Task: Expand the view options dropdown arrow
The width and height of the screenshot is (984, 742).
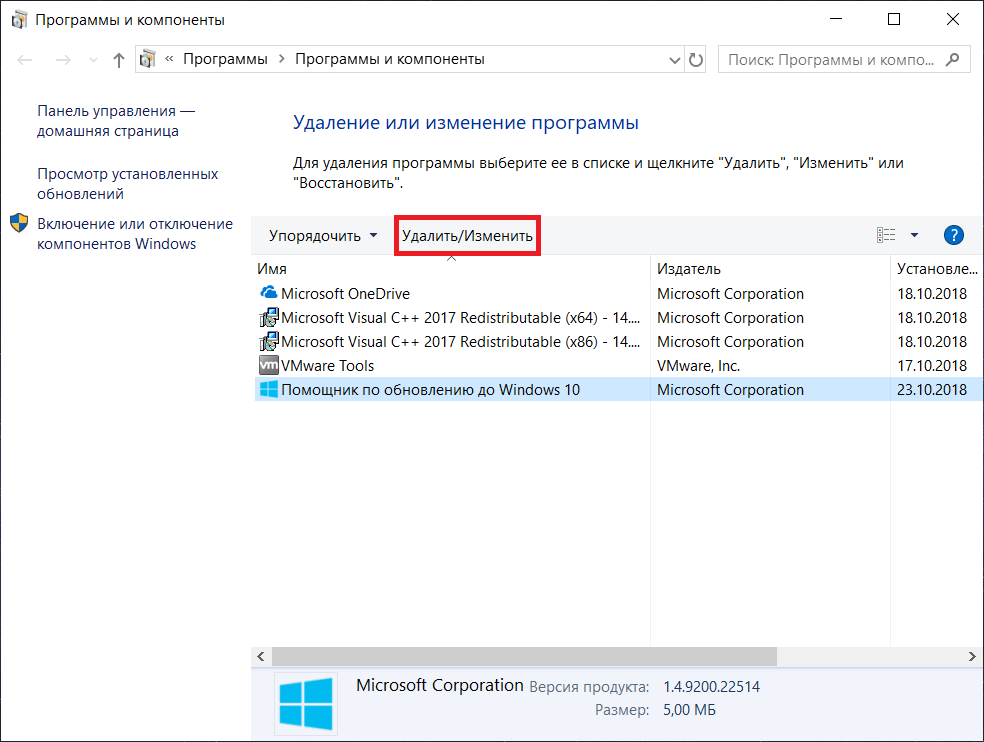Action: point(914,235)
